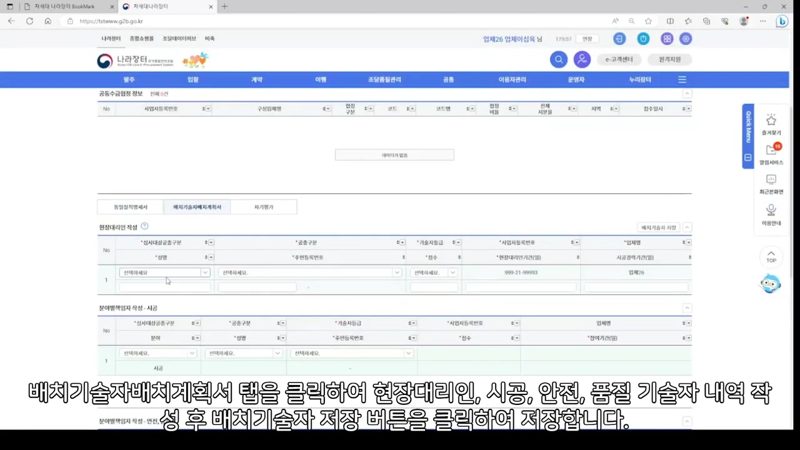Click the browser home icon
Image resolution: width=800 pixels, height=450 pixels.
point(47,21)
